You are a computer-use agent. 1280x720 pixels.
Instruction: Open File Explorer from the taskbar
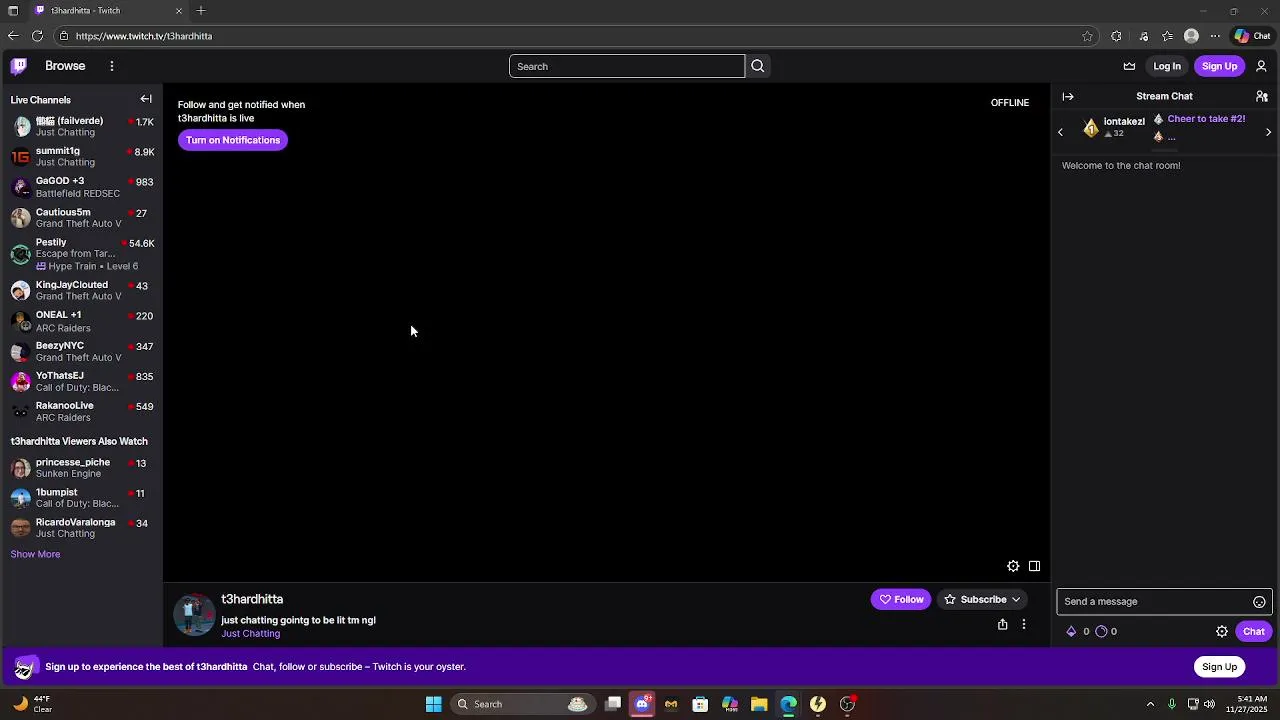(x=759, y=704)
